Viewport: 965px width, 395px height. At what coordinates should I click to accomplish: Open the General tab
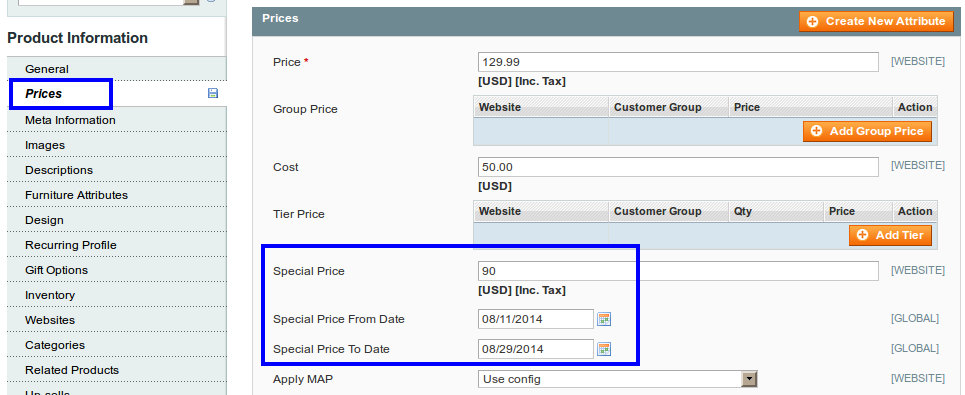point(117,69)
